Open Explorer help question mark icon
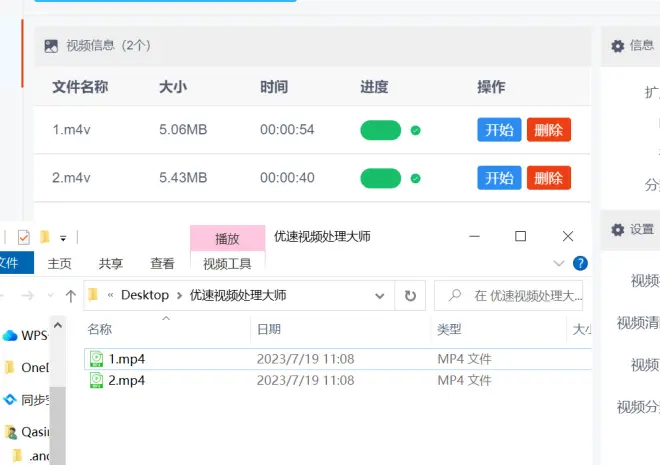Image resolution: width=660 pixels, height=465 pixels. [x=580, y=264]
